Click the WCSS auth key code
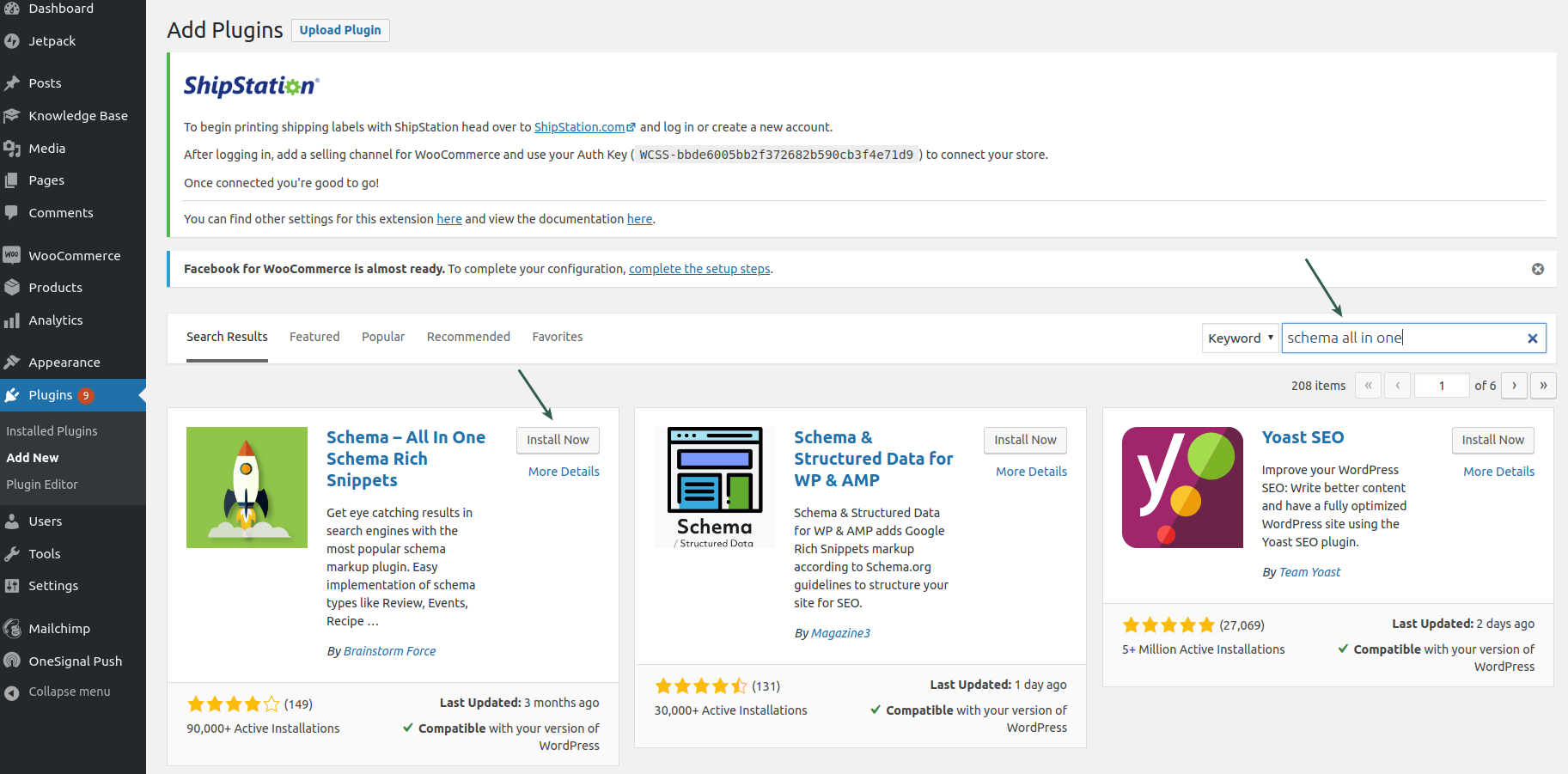The height and width of the screenshot is (774, 1568). coord(777,155)
